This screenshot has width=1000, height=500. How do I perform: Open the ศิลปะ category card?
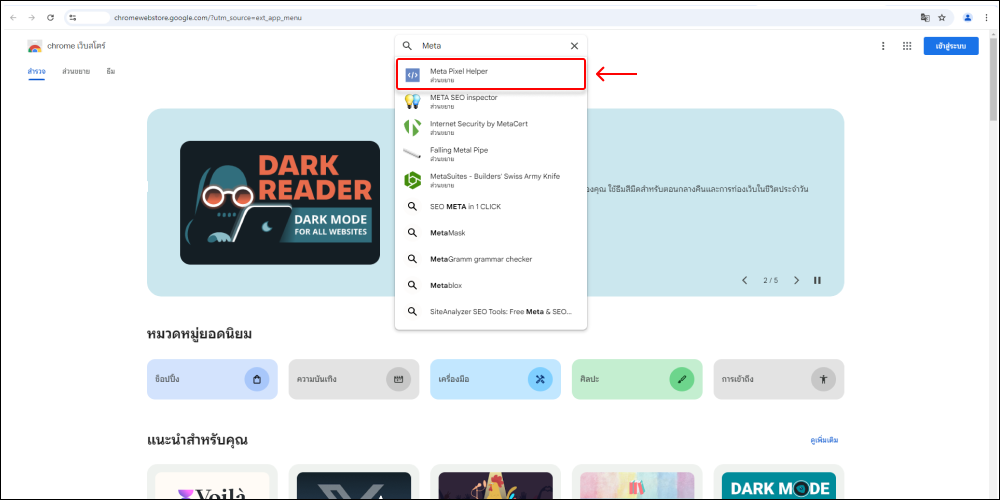tap(637, 379)
